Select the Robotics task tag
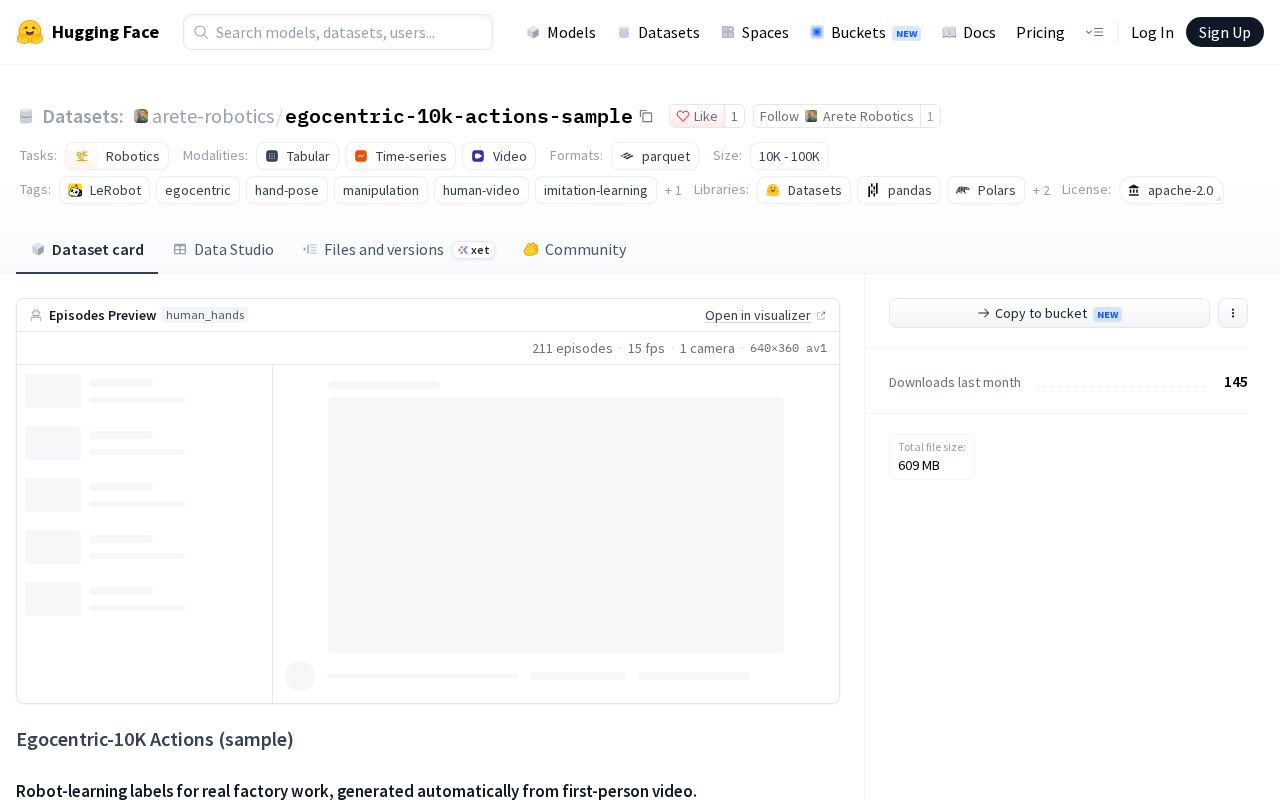This screenshot has height=800, width=1280. (117, 156)
